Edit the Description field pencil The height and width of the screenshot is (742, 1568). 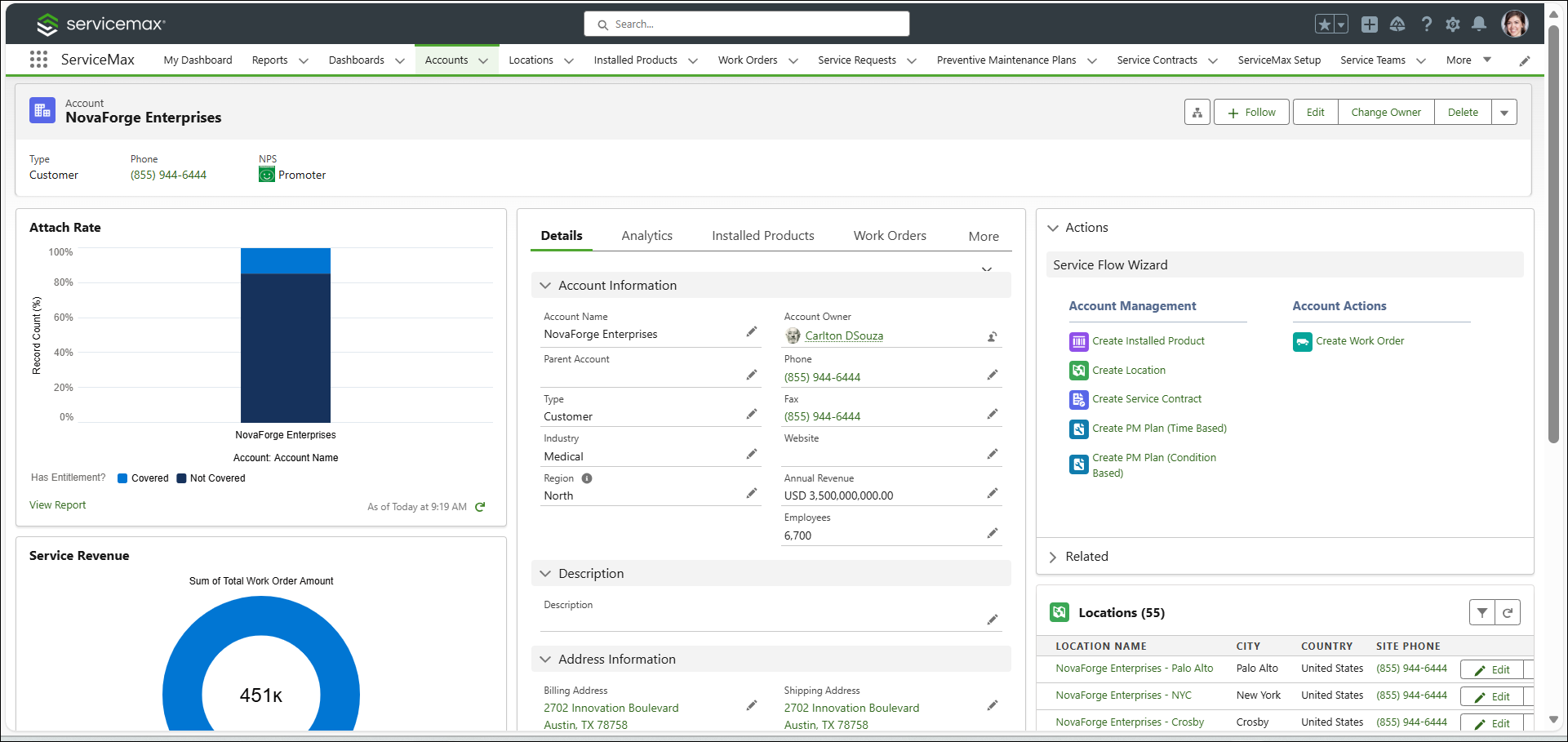[993, 620]
